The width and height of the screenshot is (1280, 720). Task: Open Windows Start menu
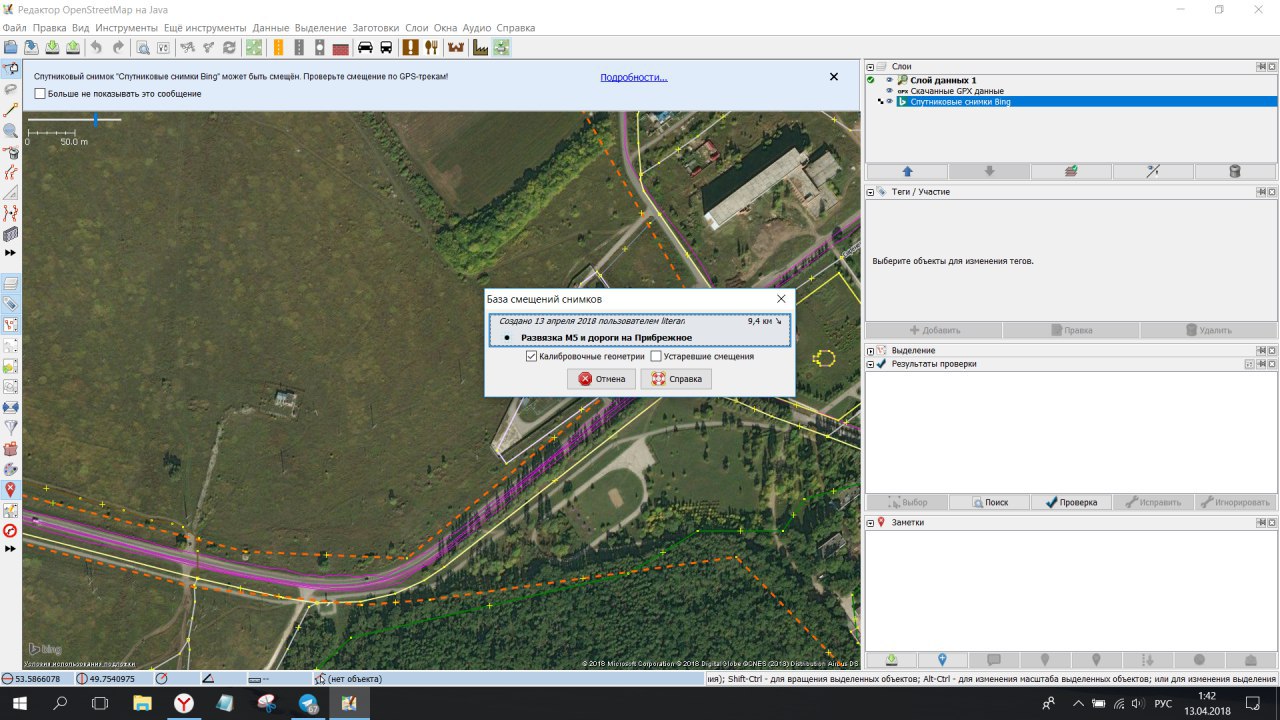click(20, 704)
